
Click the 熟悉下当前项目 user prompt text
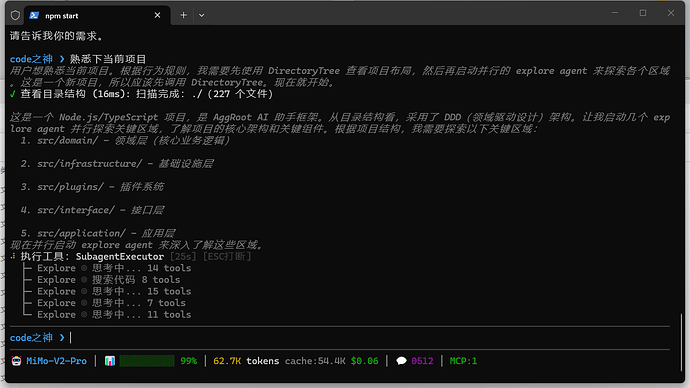pyautogui.click(x=108, y=59)
